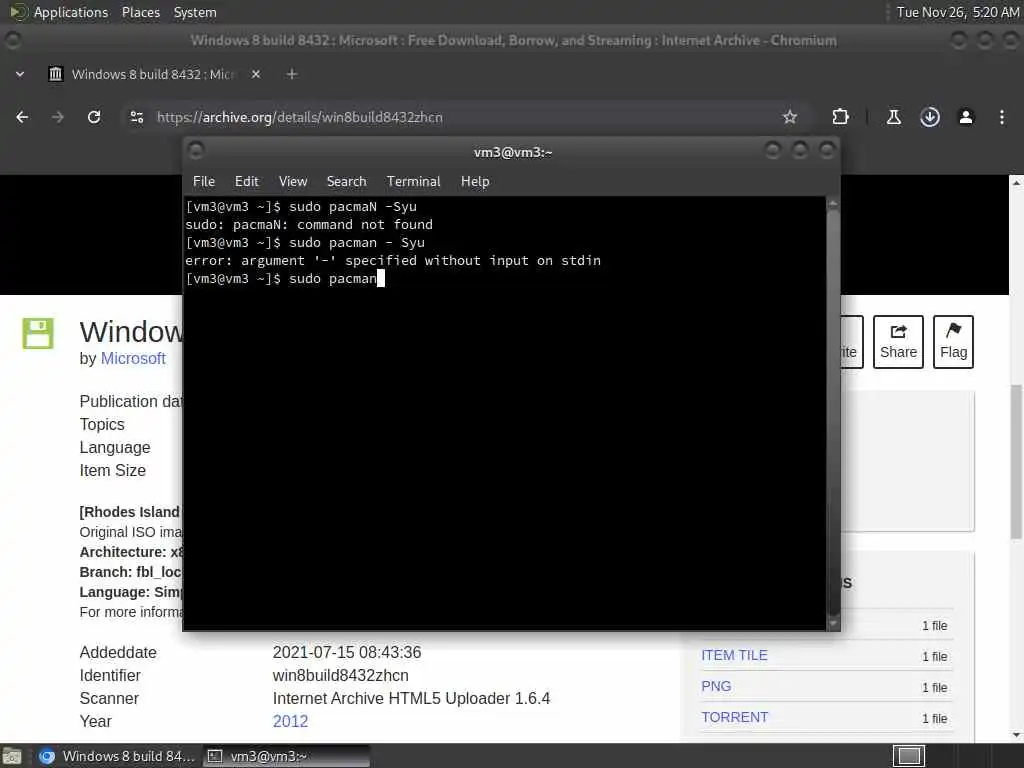This screenshot has width=1024, height=768.
Task: Open terminal Edit menu
Action: click(x=247, y=182)
